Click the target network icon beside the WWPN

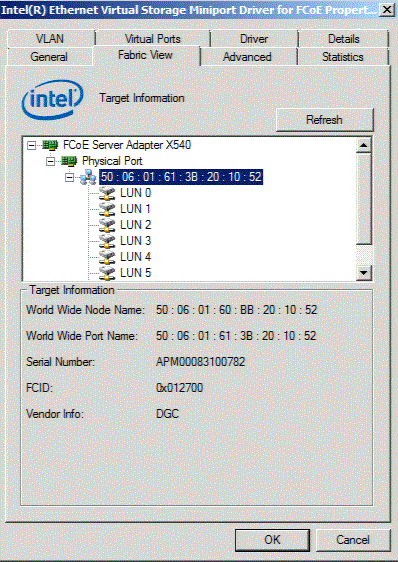(88, 177)
